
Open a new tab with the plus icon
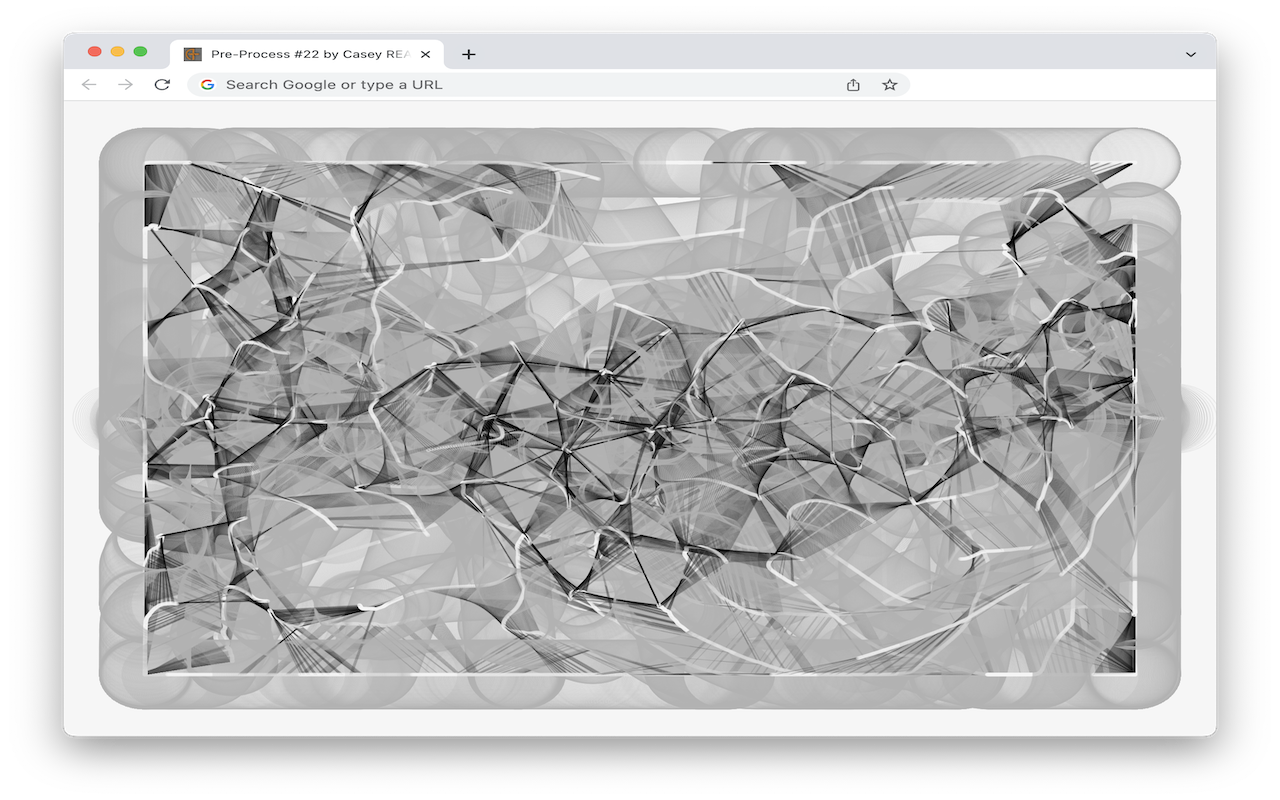467,55
